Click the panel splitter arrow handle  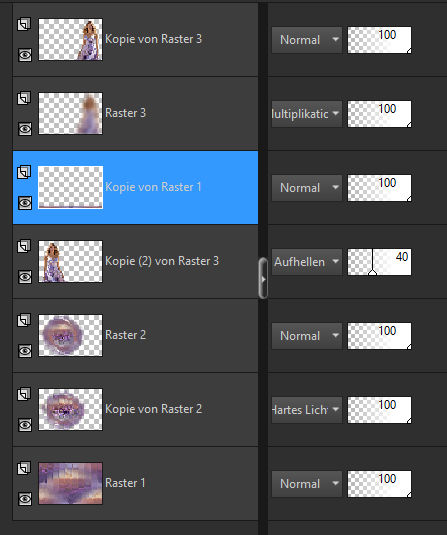tap(263, 278)
